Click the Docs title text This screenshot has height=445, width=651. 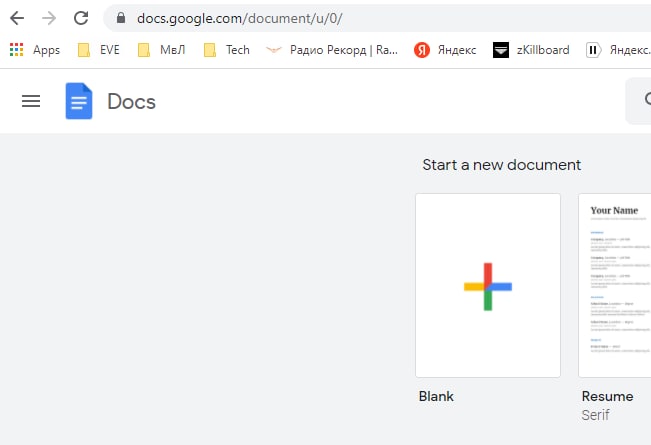[x=131, y=102]
